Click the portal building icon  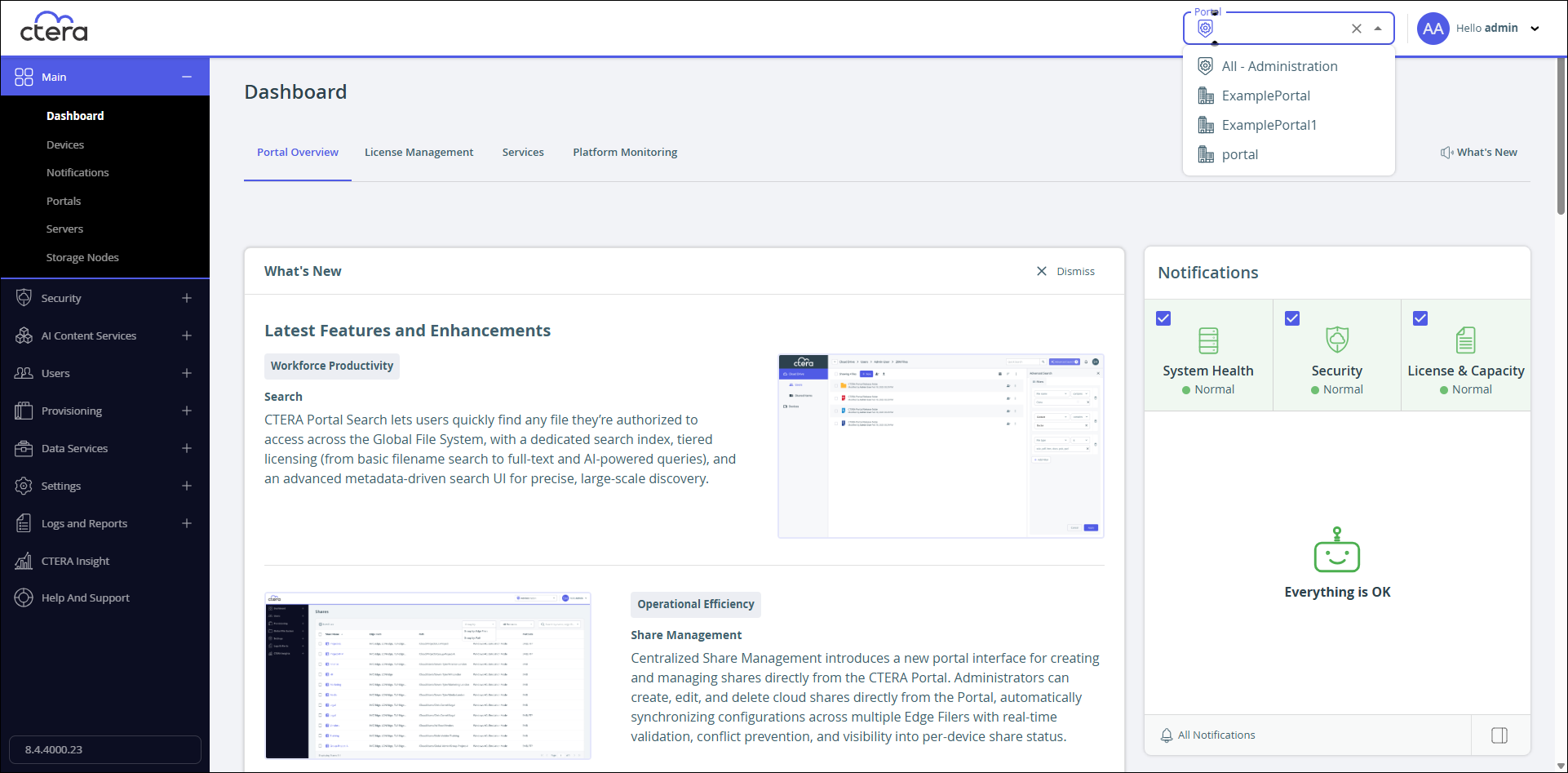[x=1206, y=154]
